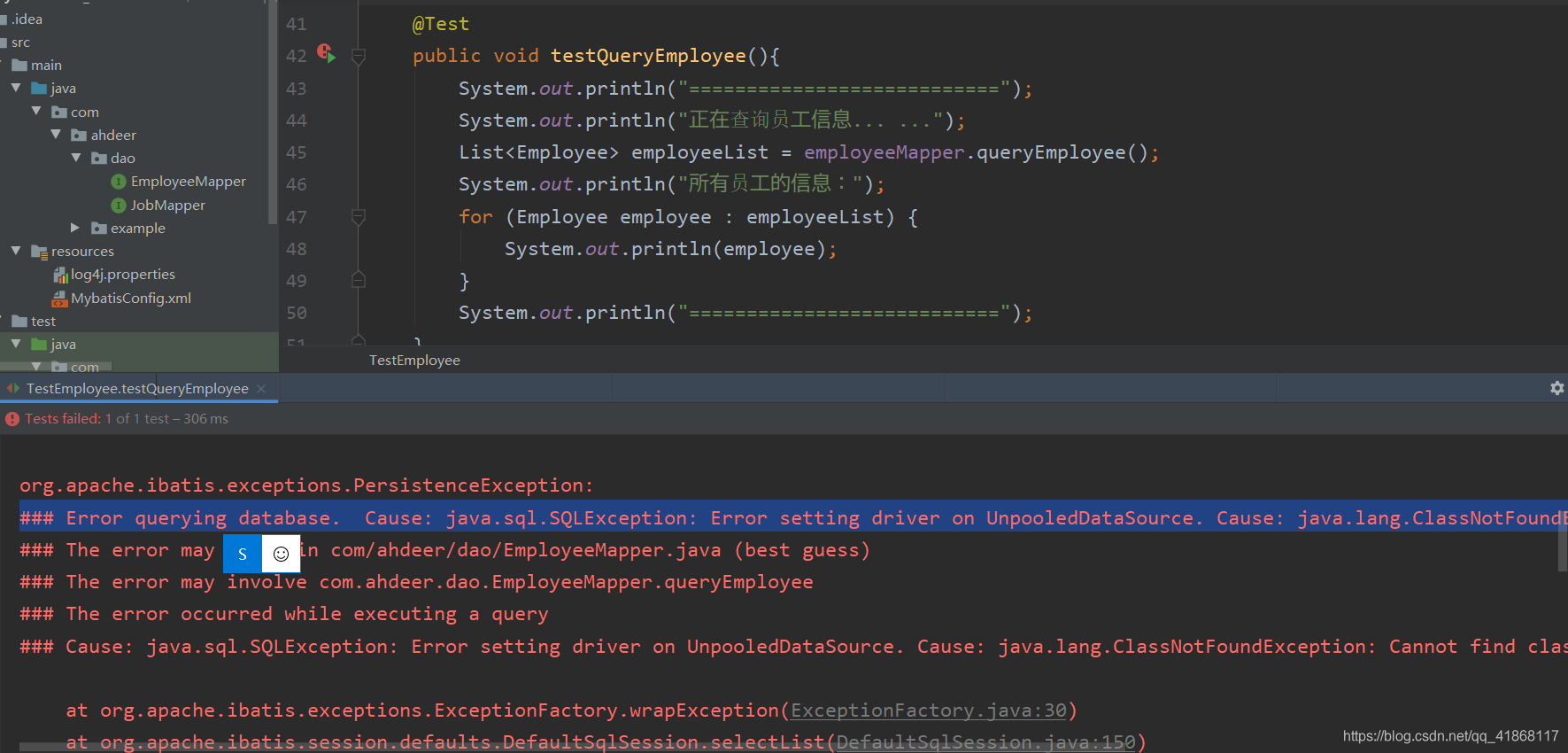Fold the testQueryEmployee method at line 42

tap(359, 57)
